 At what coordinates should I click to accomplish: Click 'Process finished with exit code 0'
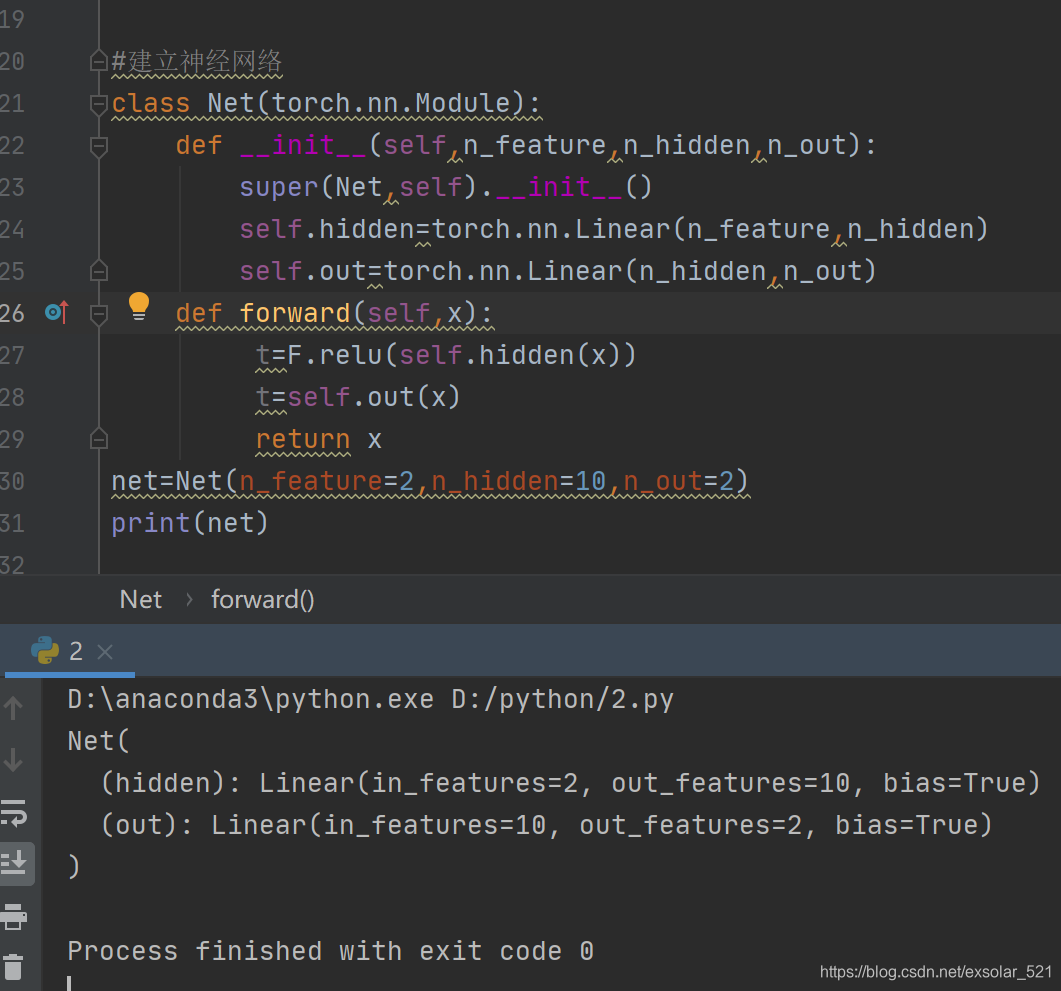point(330,951)
